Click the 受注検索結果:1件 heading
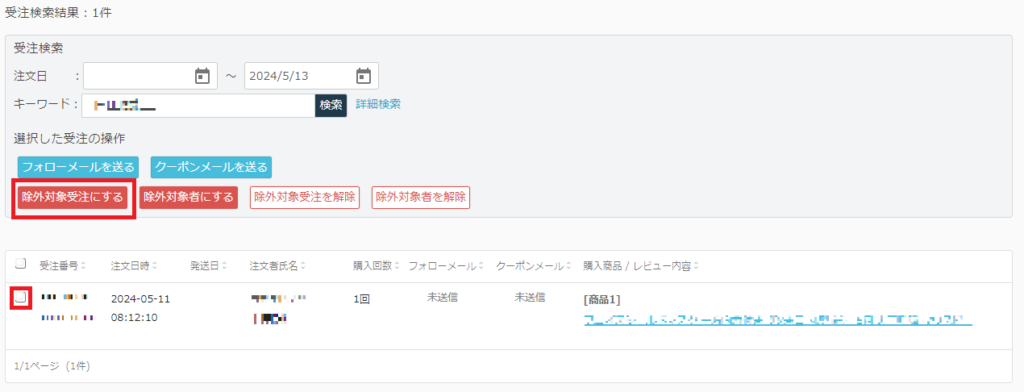Screen dimensions: 1024x392 [58, 12]
